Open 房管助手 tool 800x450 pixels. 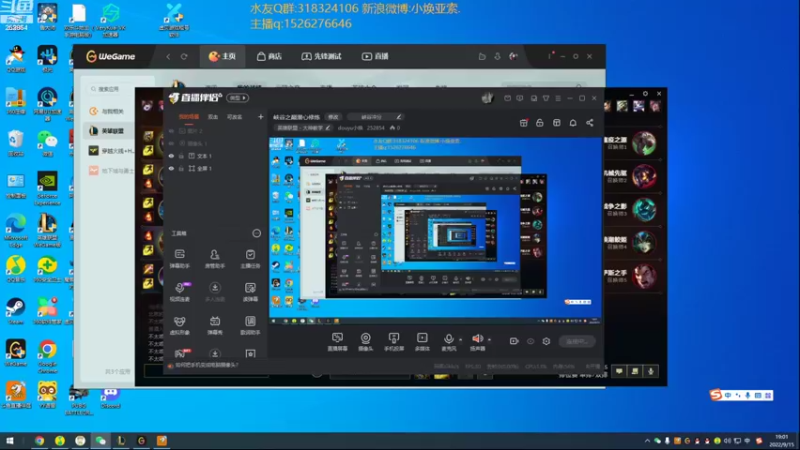point(215,259)
